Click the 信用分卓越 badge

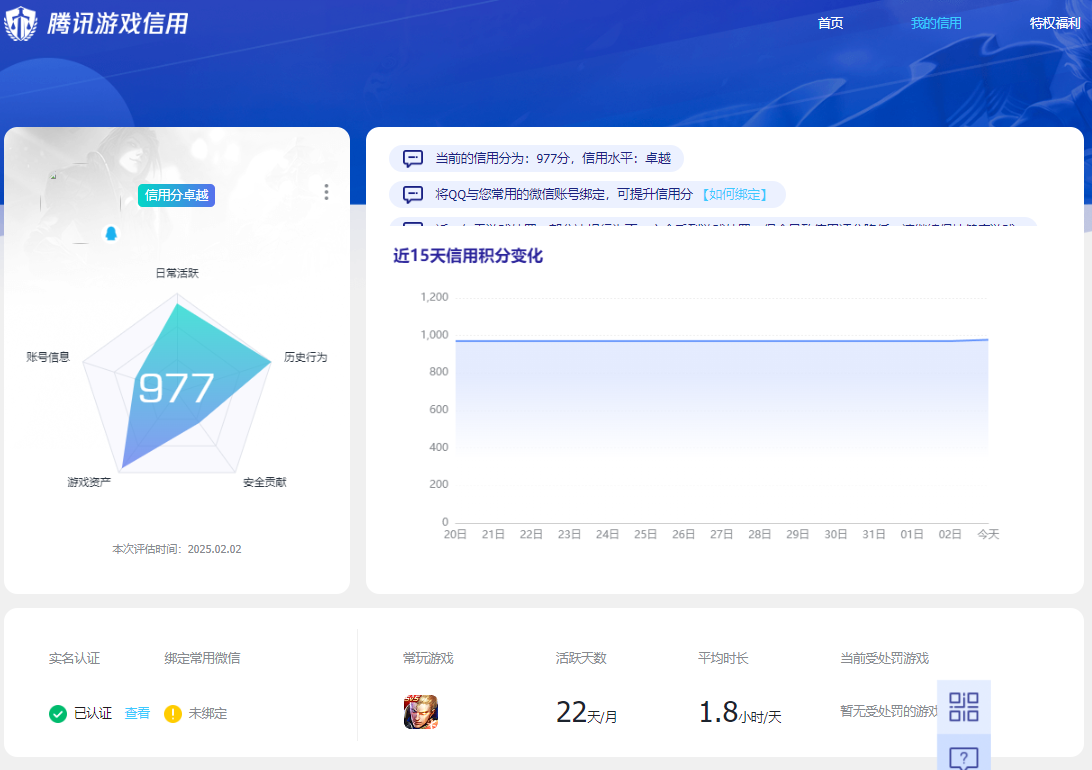(176, 195)
